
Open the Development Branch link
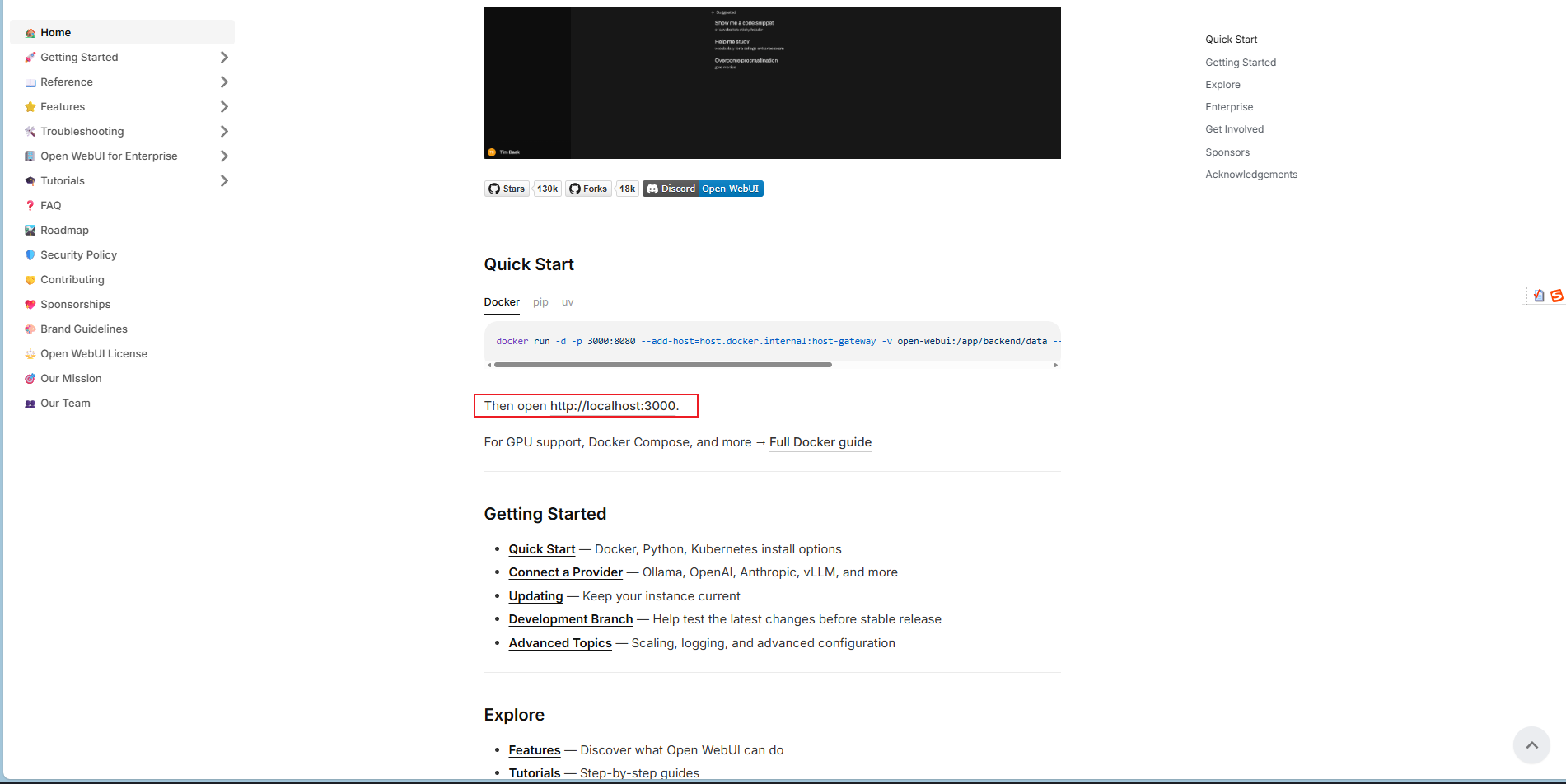click(x=571, y=619)
